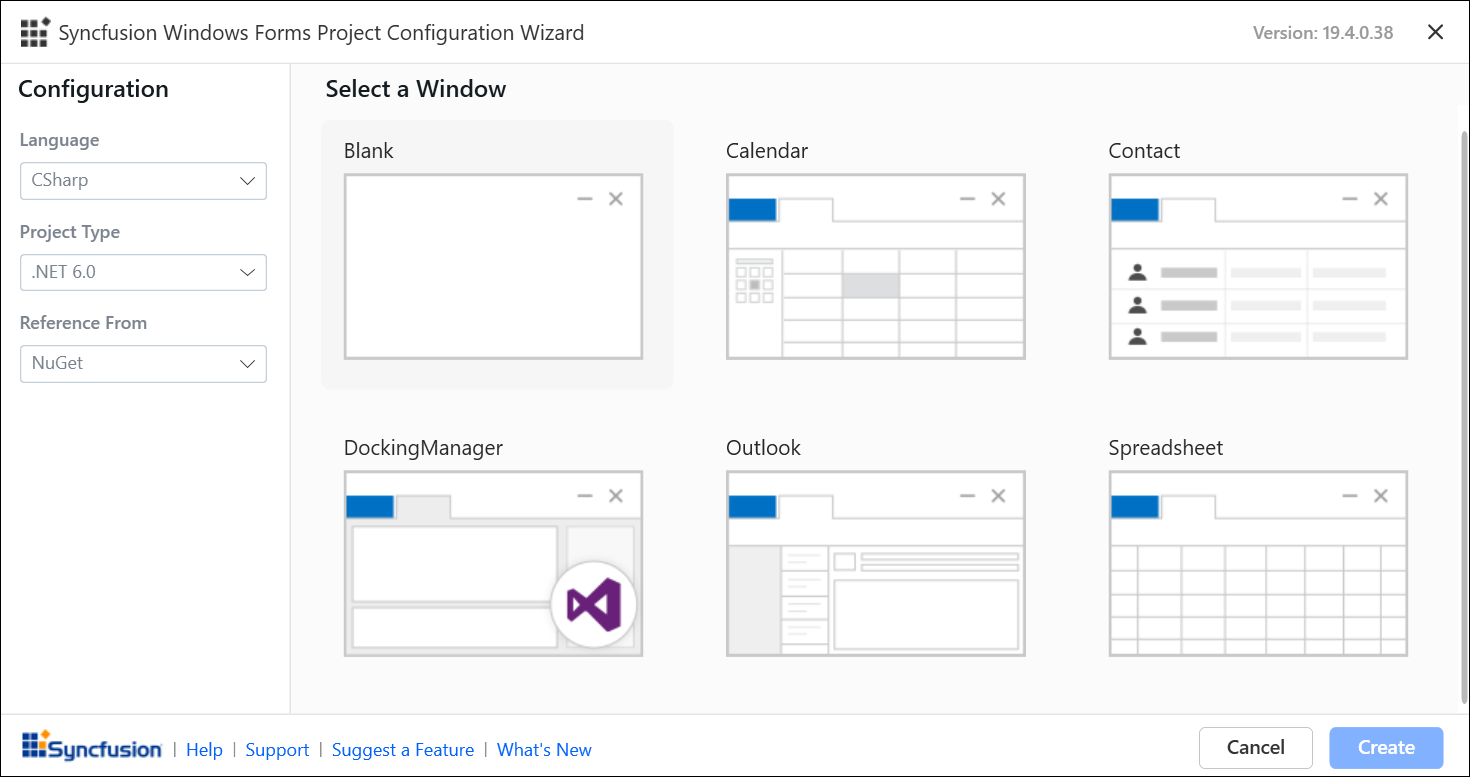1470x777 pixels.
Task: Choose the Outlook window template
Action: 875,563
